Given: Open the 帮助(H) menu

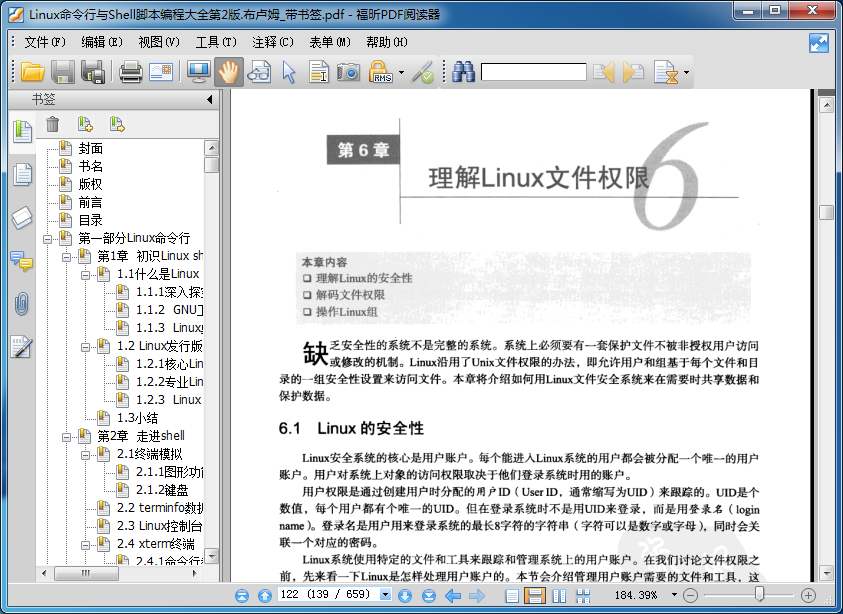Looking at the screenshot, I should (x=387, y=42).
